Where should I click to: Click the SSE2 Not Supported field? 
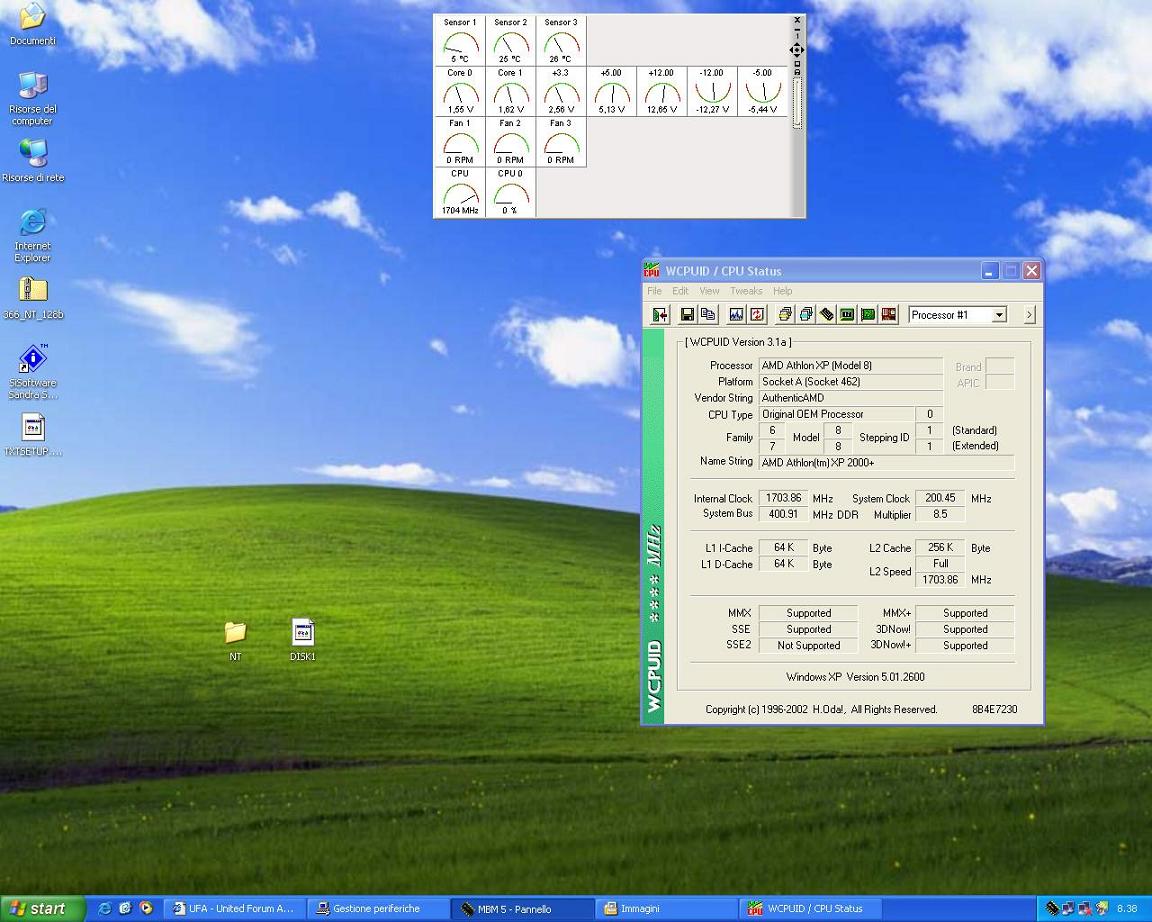coord(808,646)
